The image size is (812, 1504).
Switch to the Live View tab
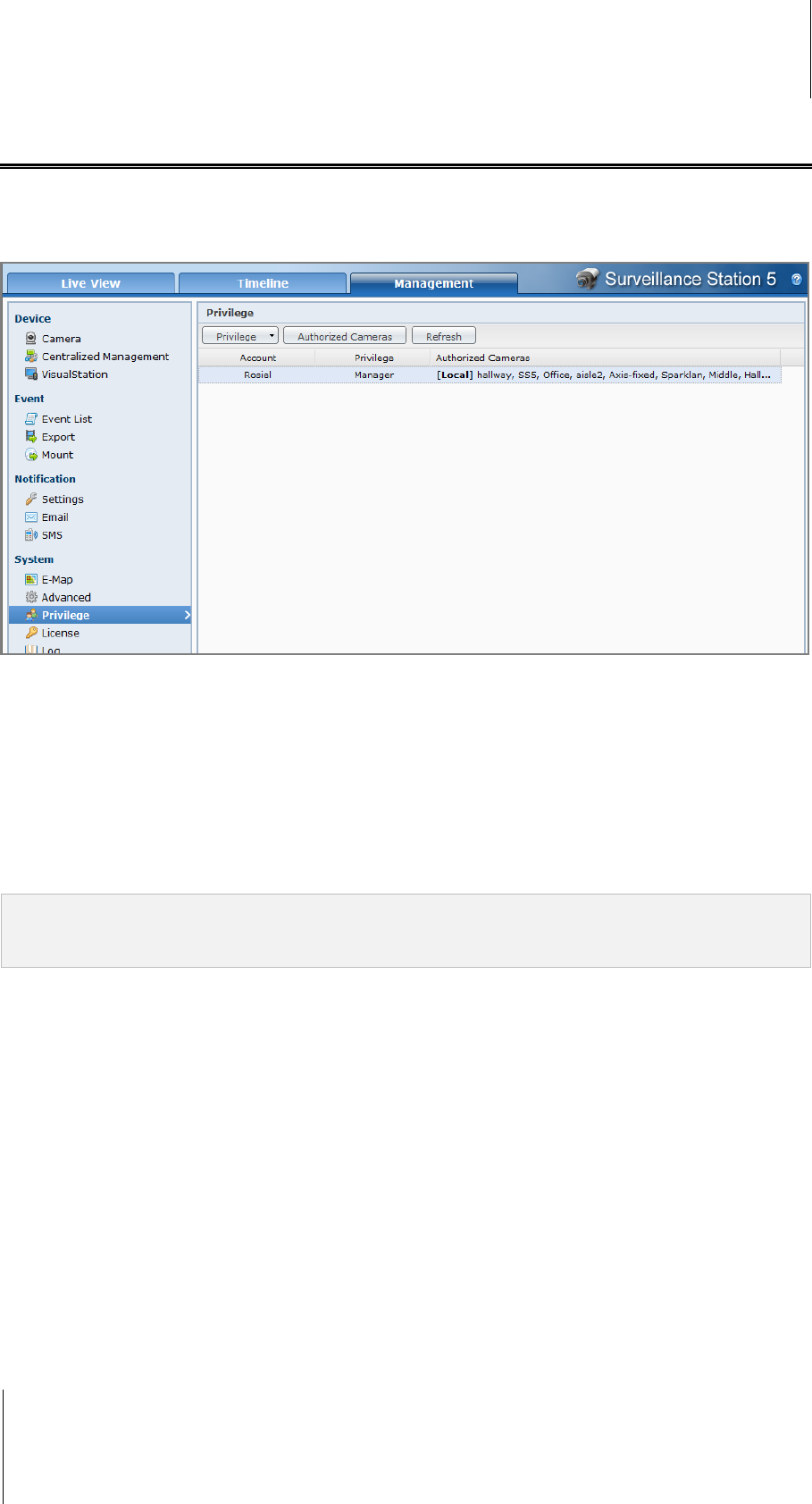(x=91, y=283)
